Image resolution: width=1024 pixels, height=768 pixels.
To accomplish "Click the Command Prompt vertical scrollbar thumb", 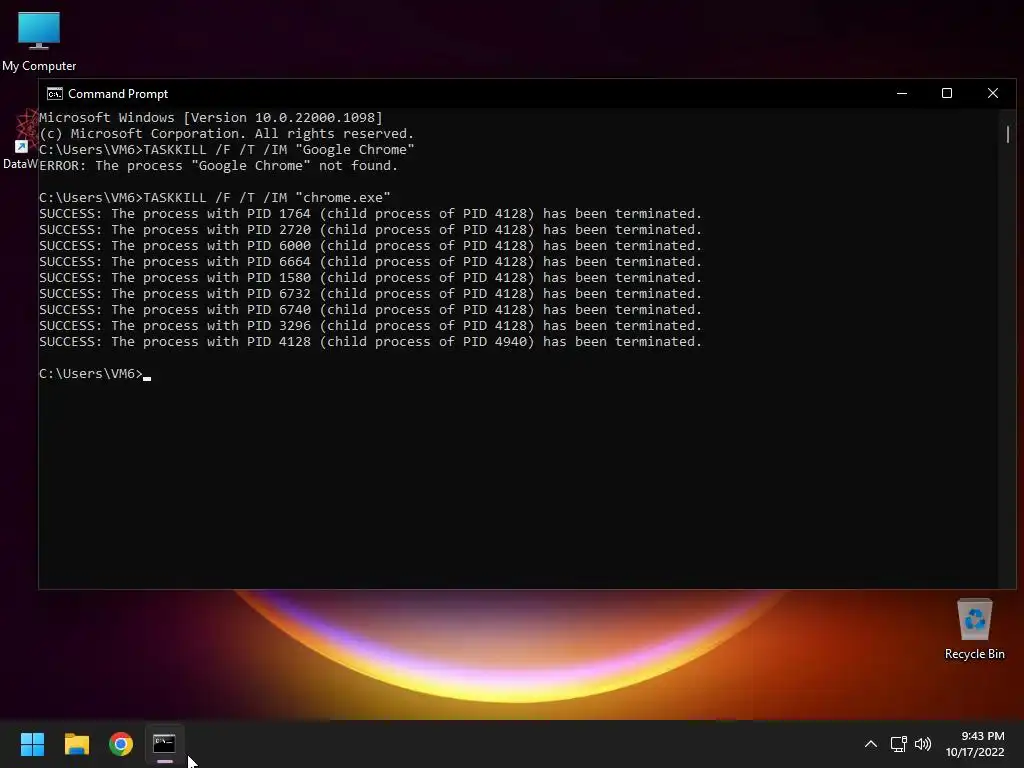I will click(x=1008, y=135).
